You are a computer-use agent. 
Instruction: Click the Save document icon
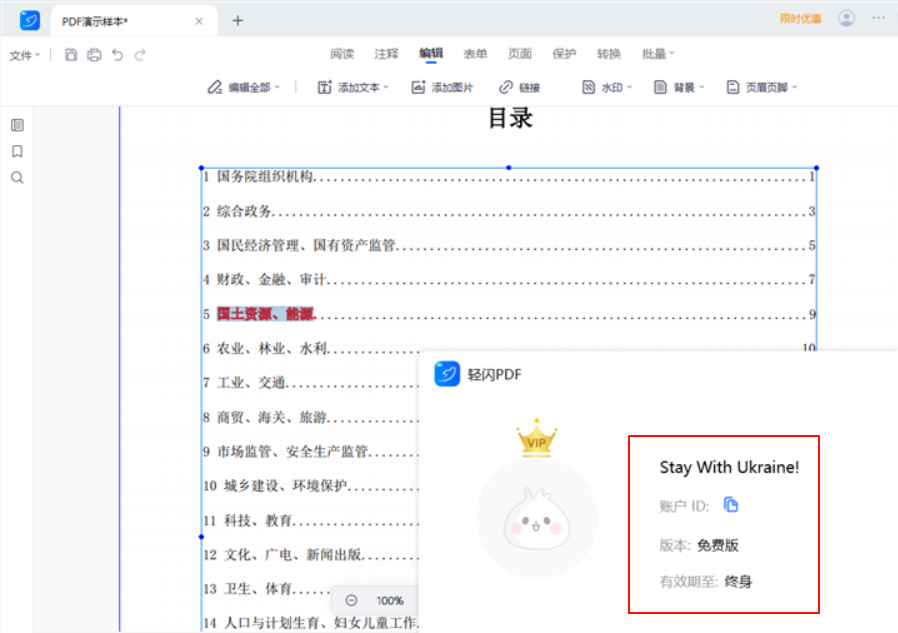coord(70,55)
